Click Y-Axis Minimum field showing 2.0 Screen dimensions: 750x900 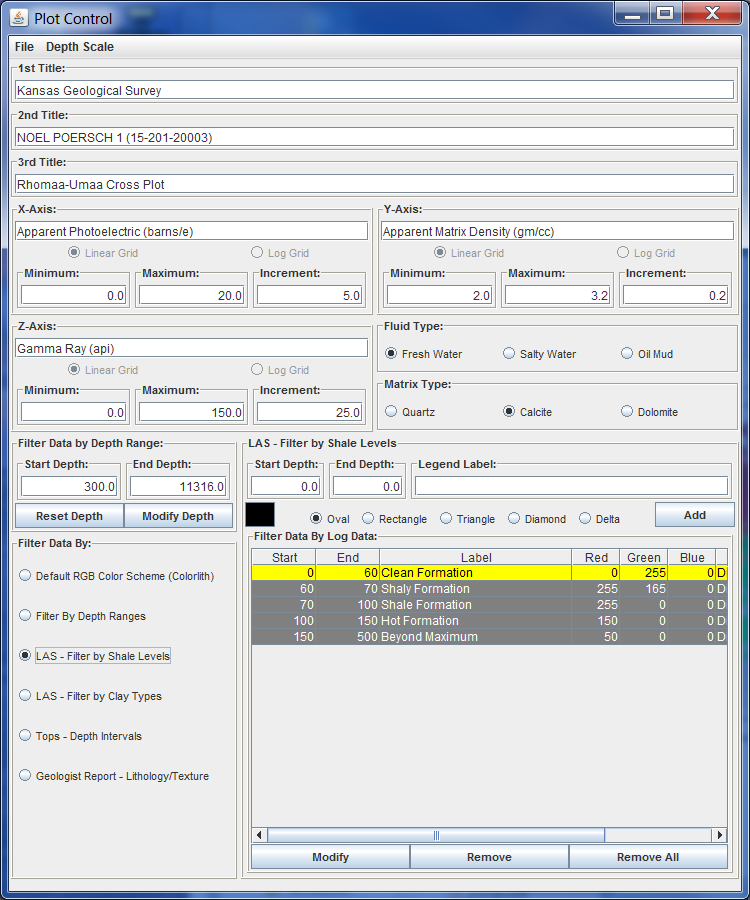coord(440,295)
